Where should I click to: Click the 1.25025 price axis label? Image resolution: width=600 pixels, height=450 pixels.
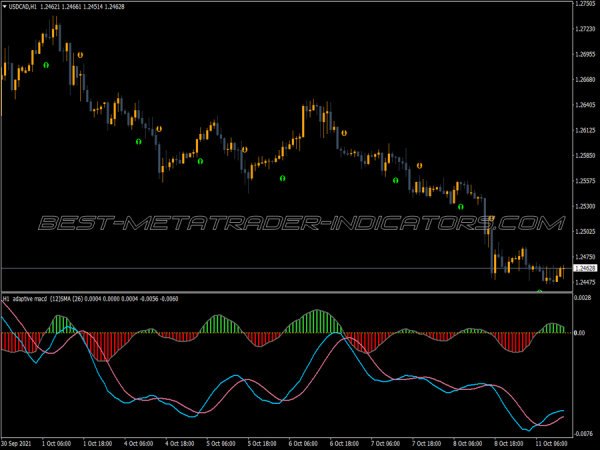click(585, 232)
